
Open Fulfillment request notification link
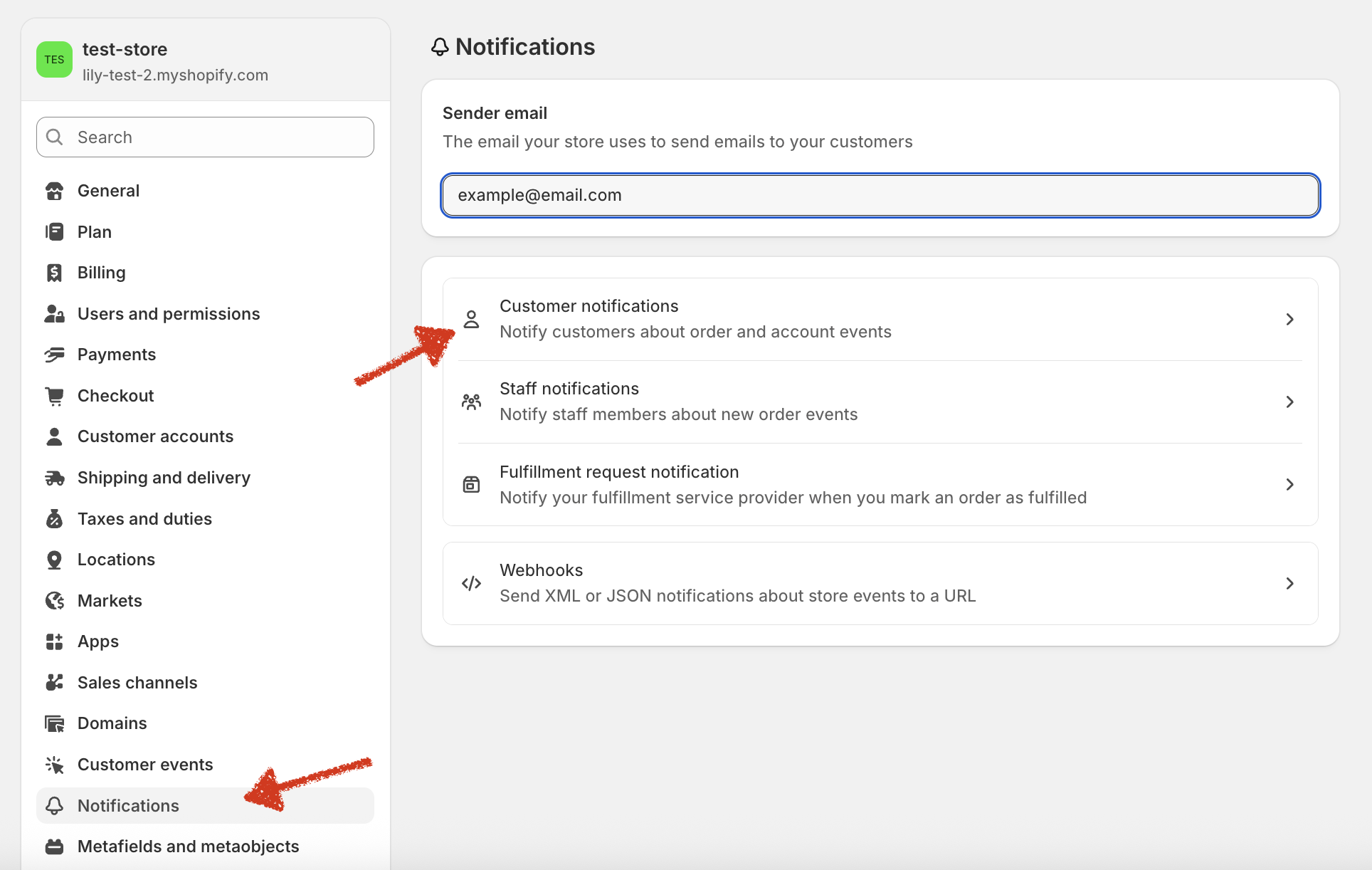[880, 485]
